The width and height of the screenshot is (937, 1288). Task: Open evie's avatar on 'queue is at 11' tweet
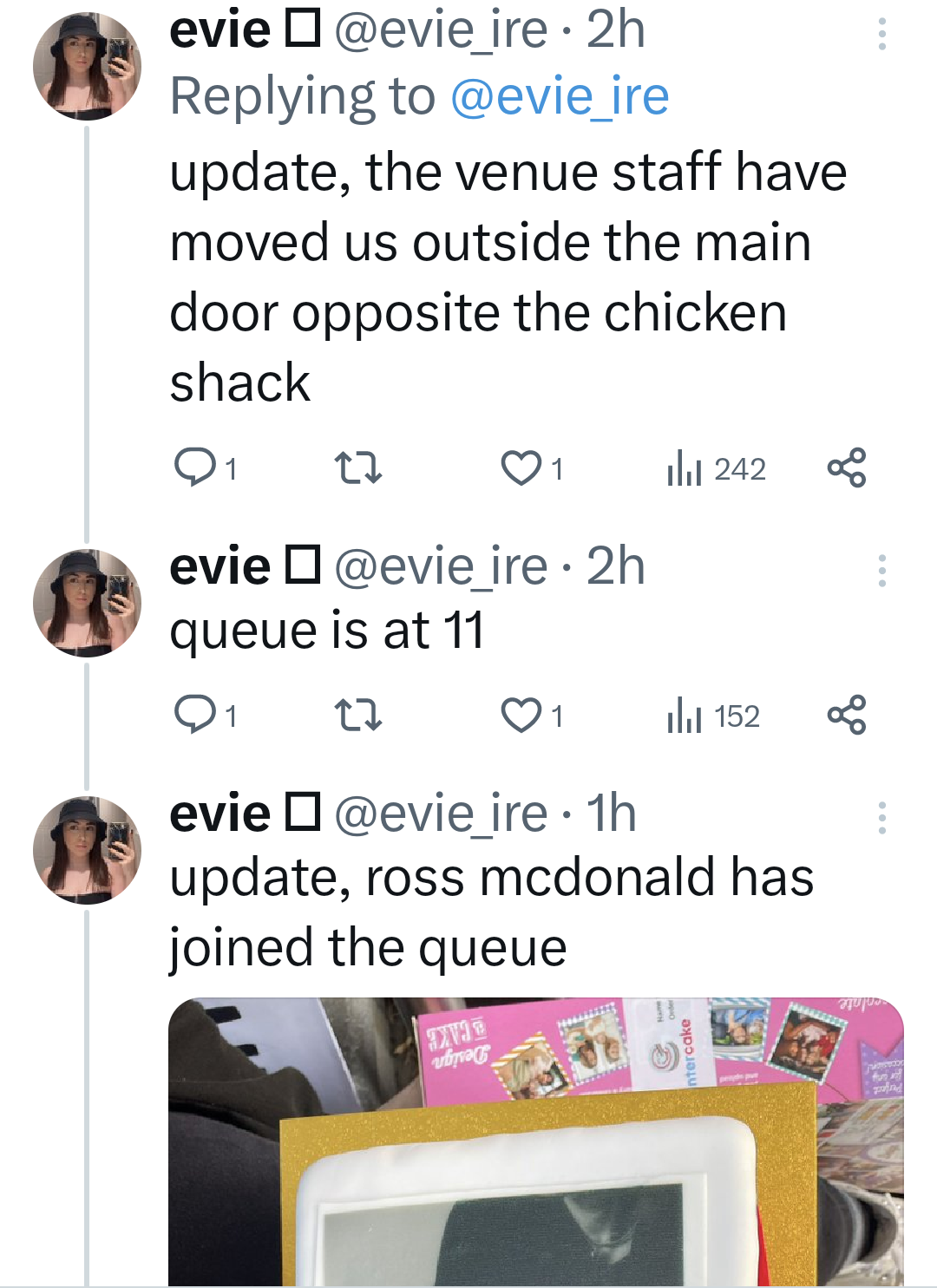click(87, 604)
